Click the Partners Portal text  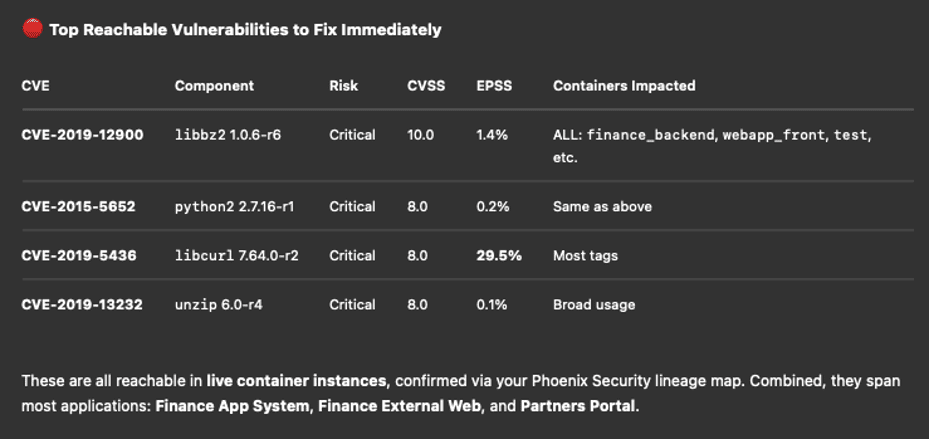point(577,407)
